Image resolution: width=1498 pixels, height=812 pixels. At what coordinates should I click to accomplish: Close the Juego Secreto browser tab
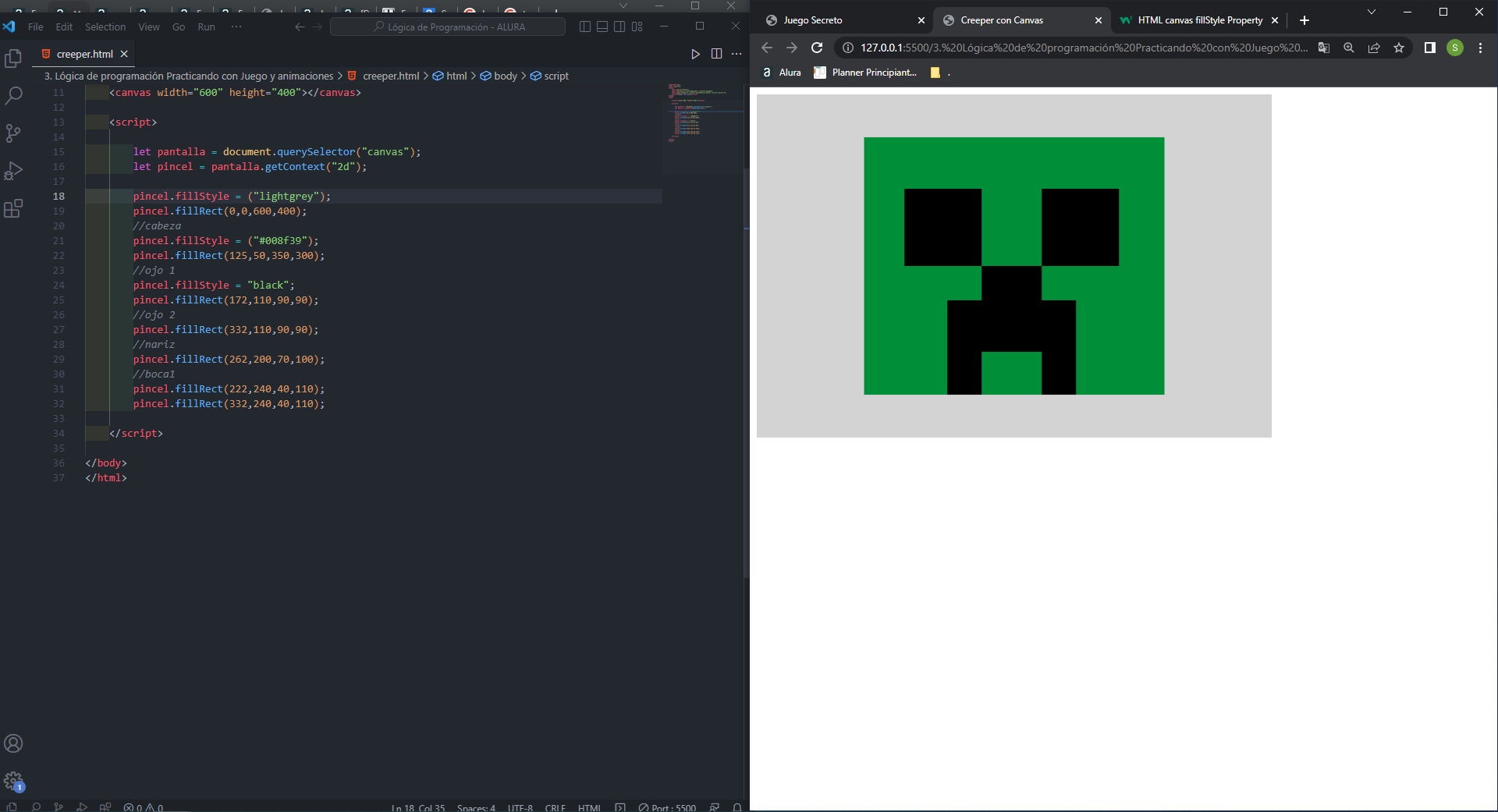(x=921, y=20)
